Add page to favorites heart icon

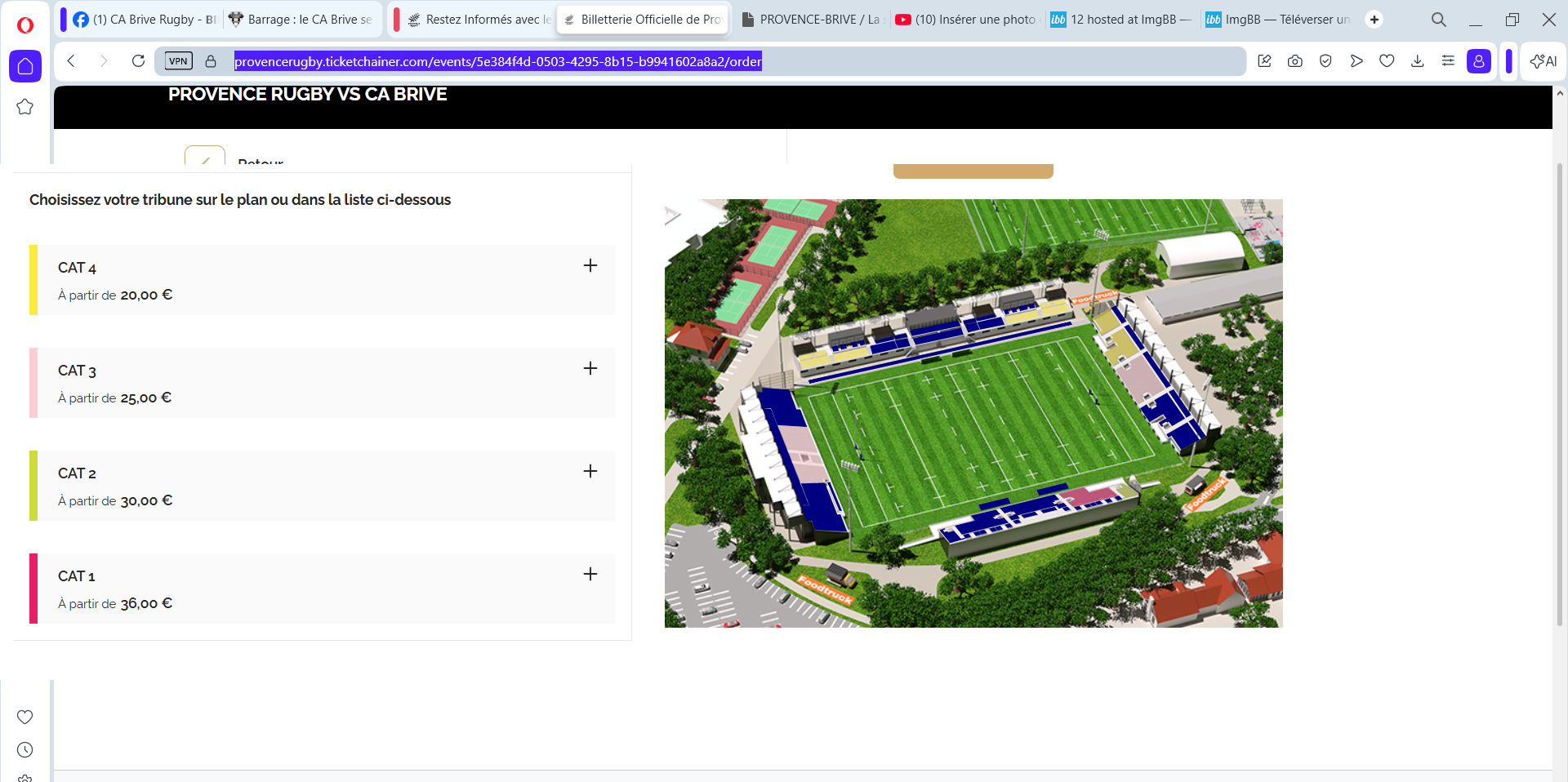click(x=1387, y=61)
